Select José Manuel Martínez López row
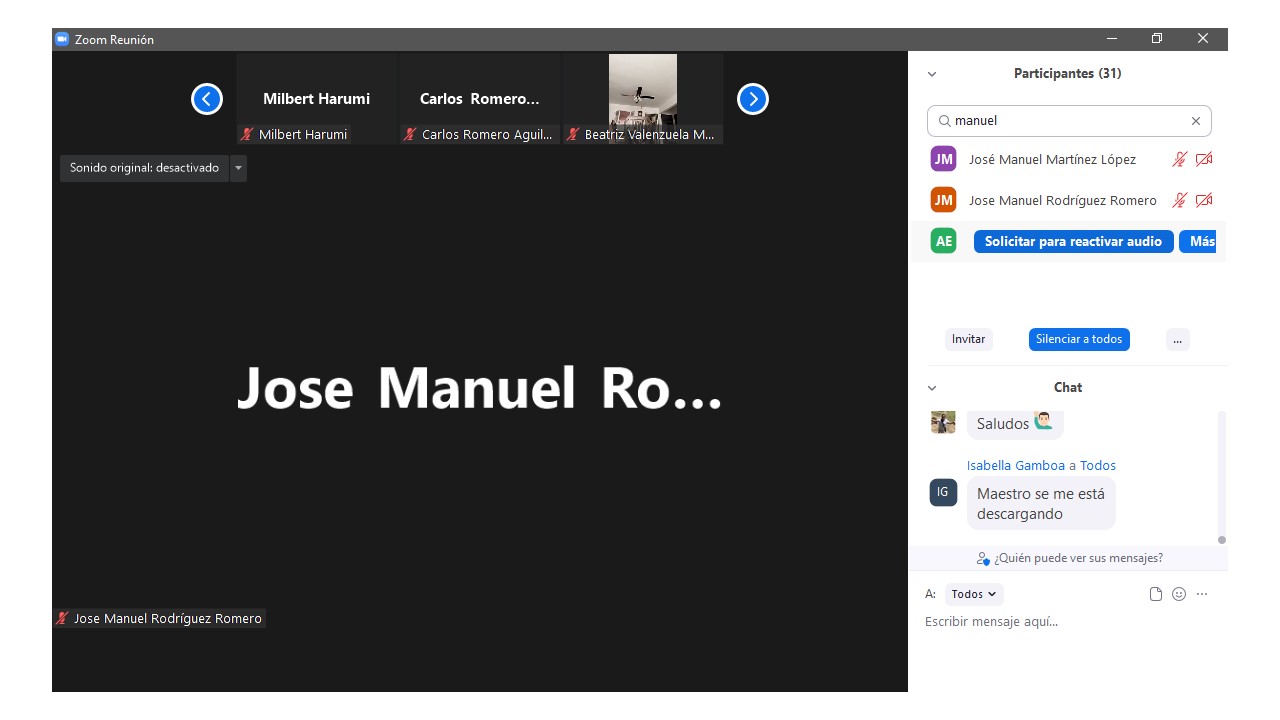Viewport: 1280px width, 720px height. point(1068,159)
